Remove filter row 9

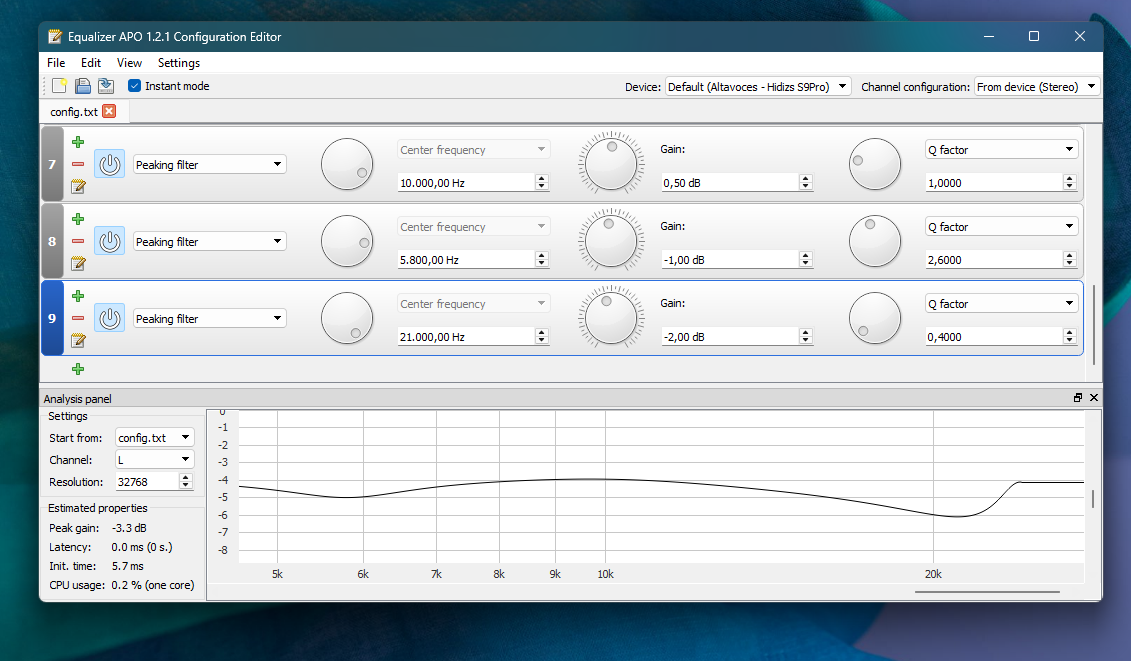[78, 318]
